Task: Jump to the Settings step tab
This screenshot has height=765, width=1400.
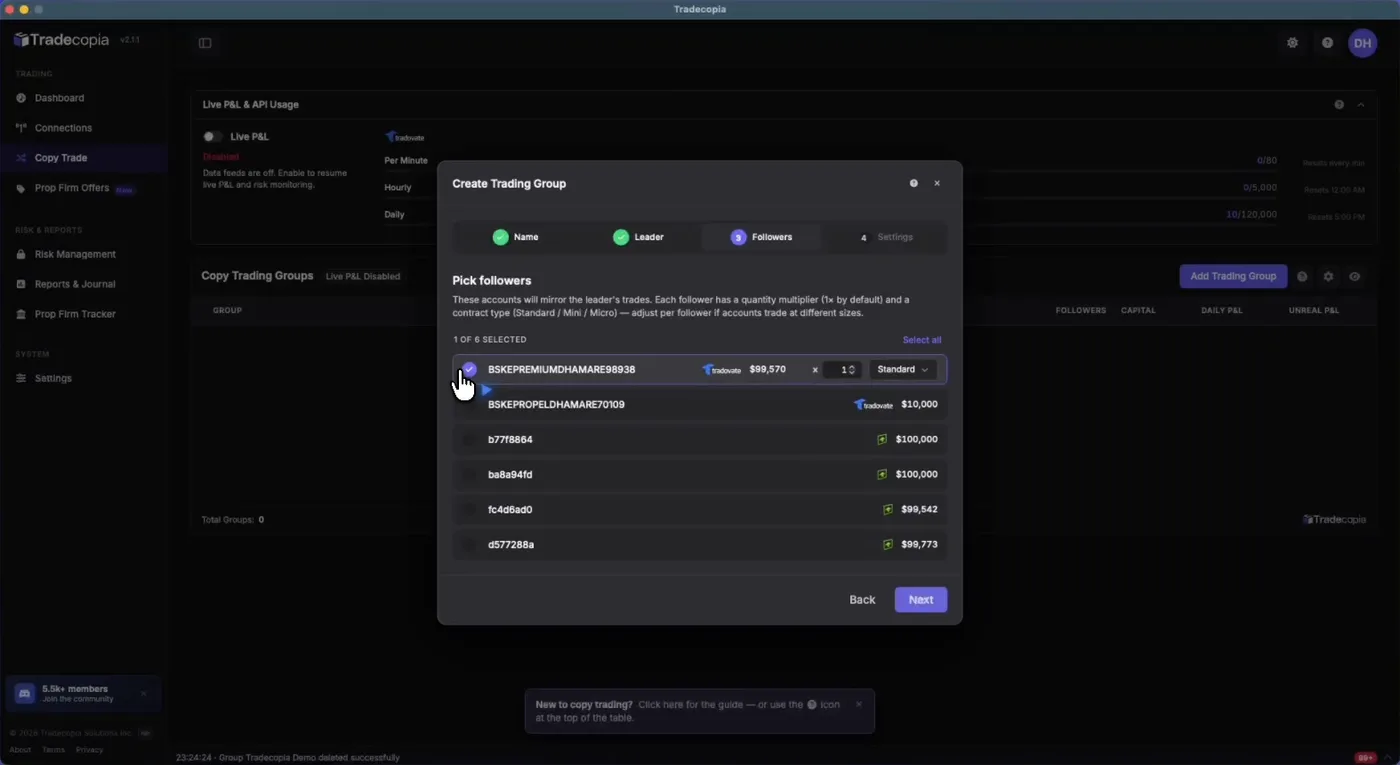Action: pyautogui.click(x=885, y=237)
